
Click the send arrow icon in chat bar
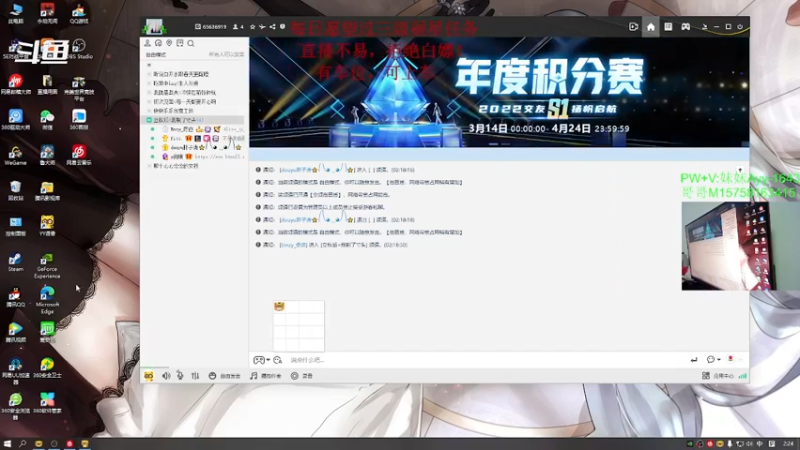(693, 360)
